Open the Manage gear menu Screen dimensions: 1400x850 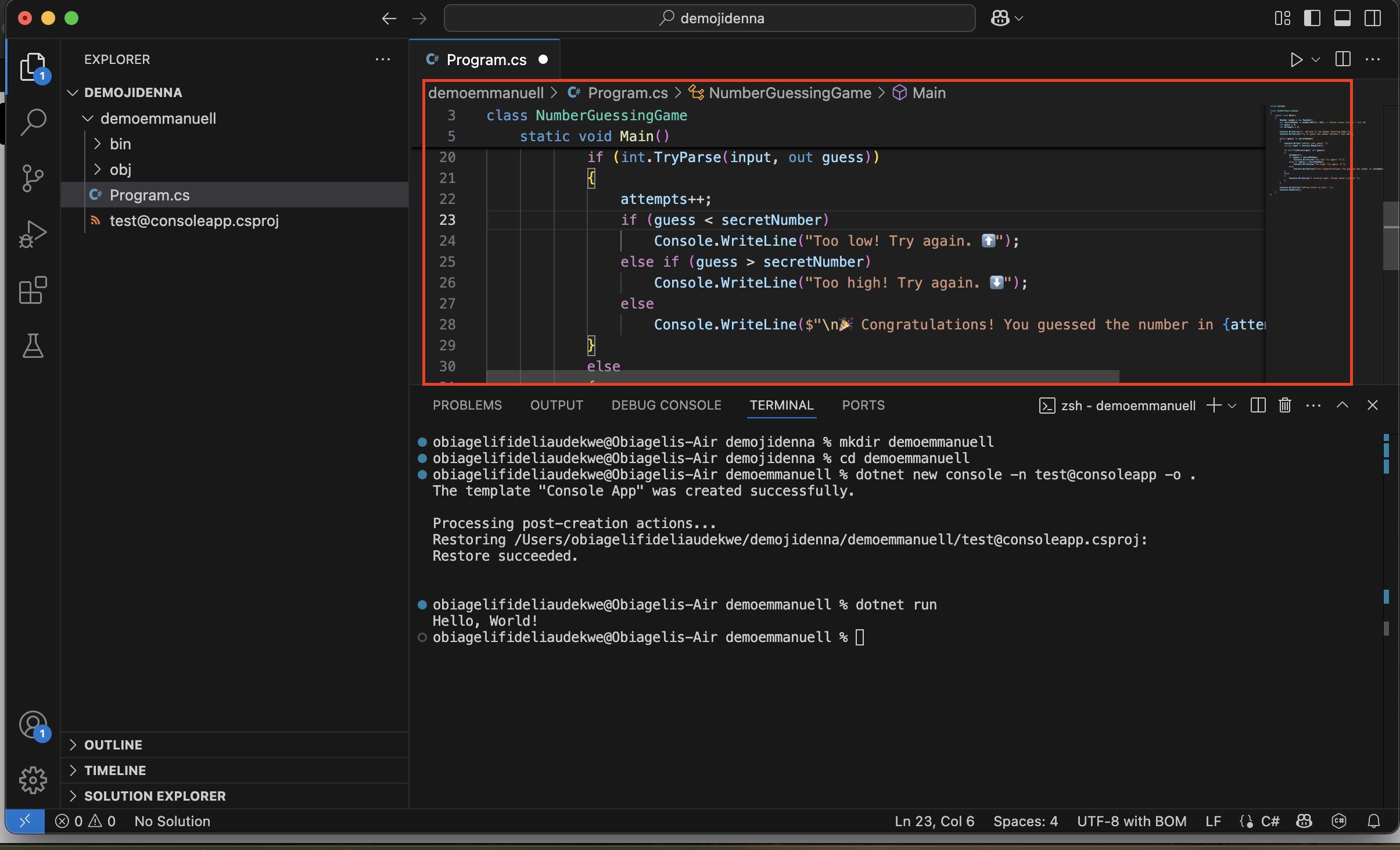point(33,780)
